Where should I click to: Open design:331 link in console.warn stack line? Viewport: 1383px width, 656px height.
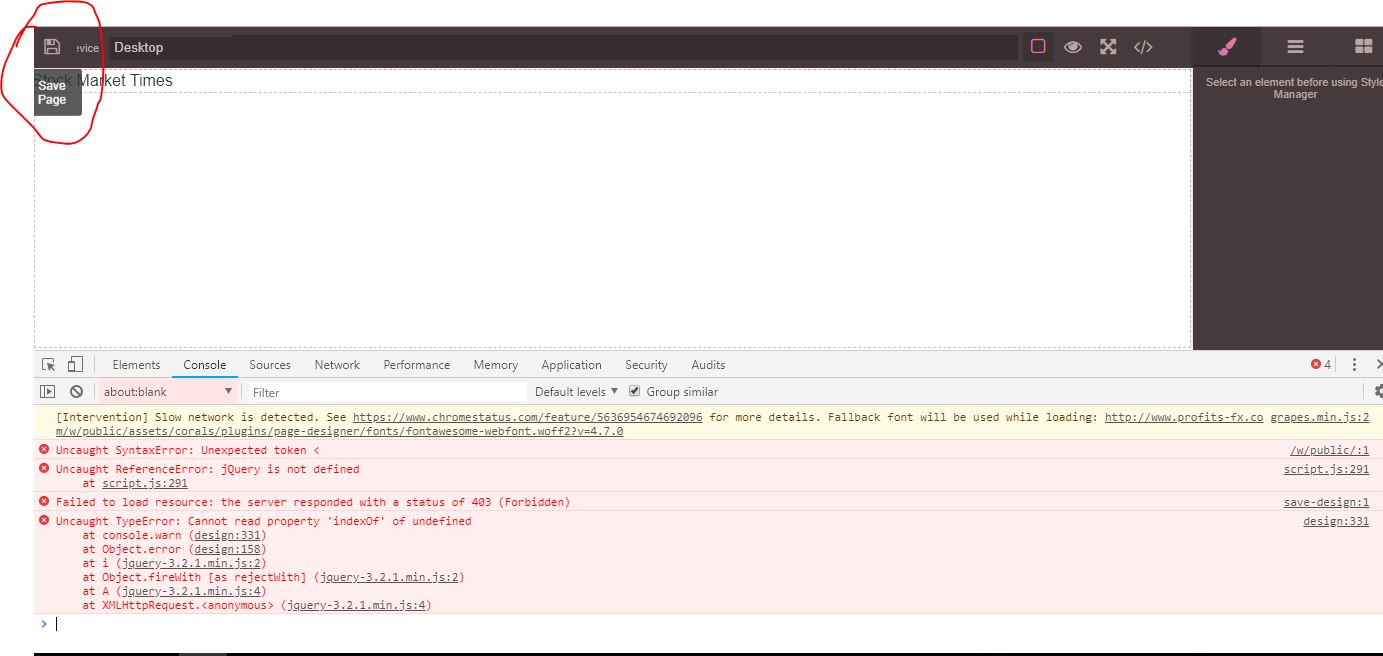click(x=227, y=536)
